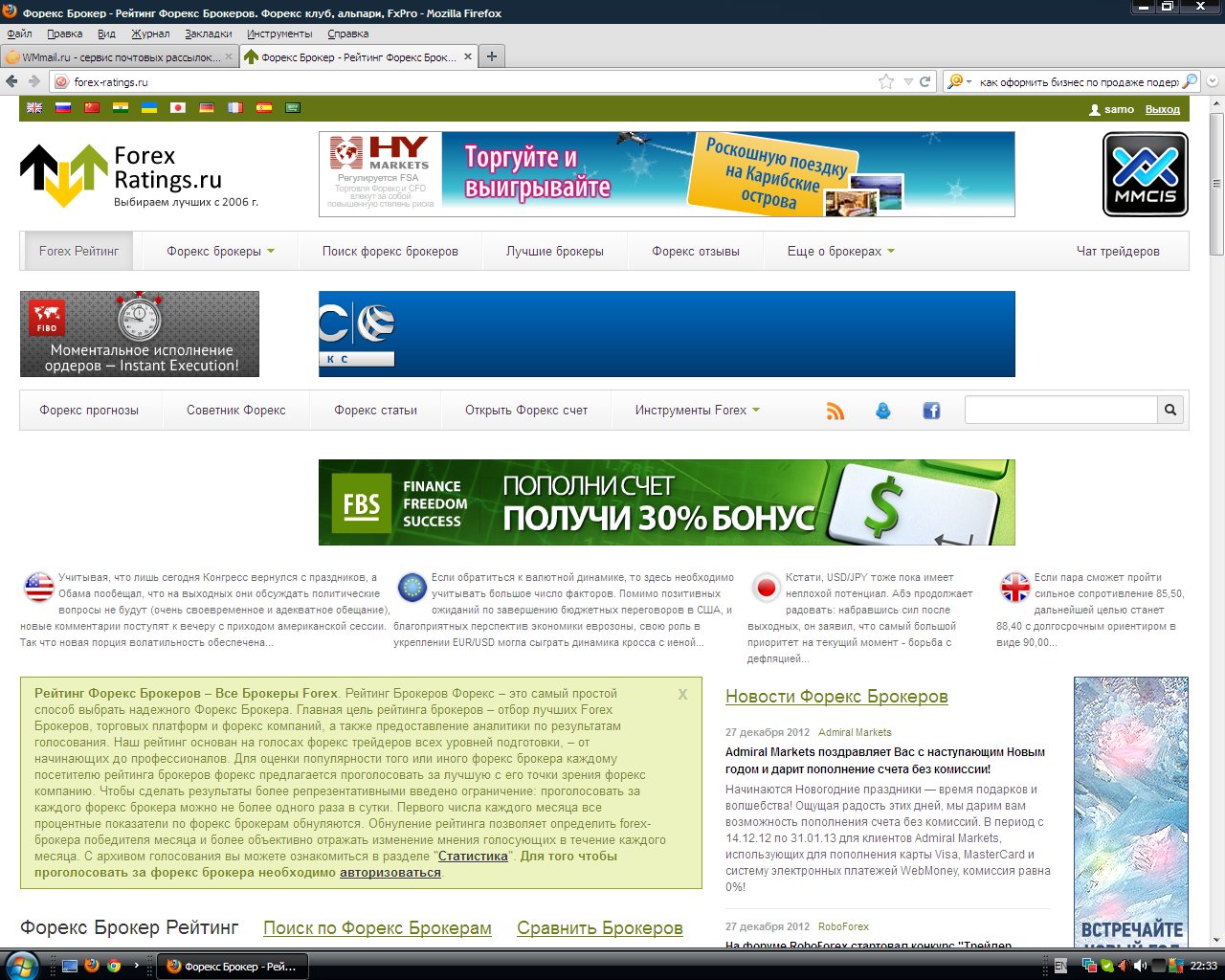Click the Show Desktop quick launch icon

pos(70,966)
